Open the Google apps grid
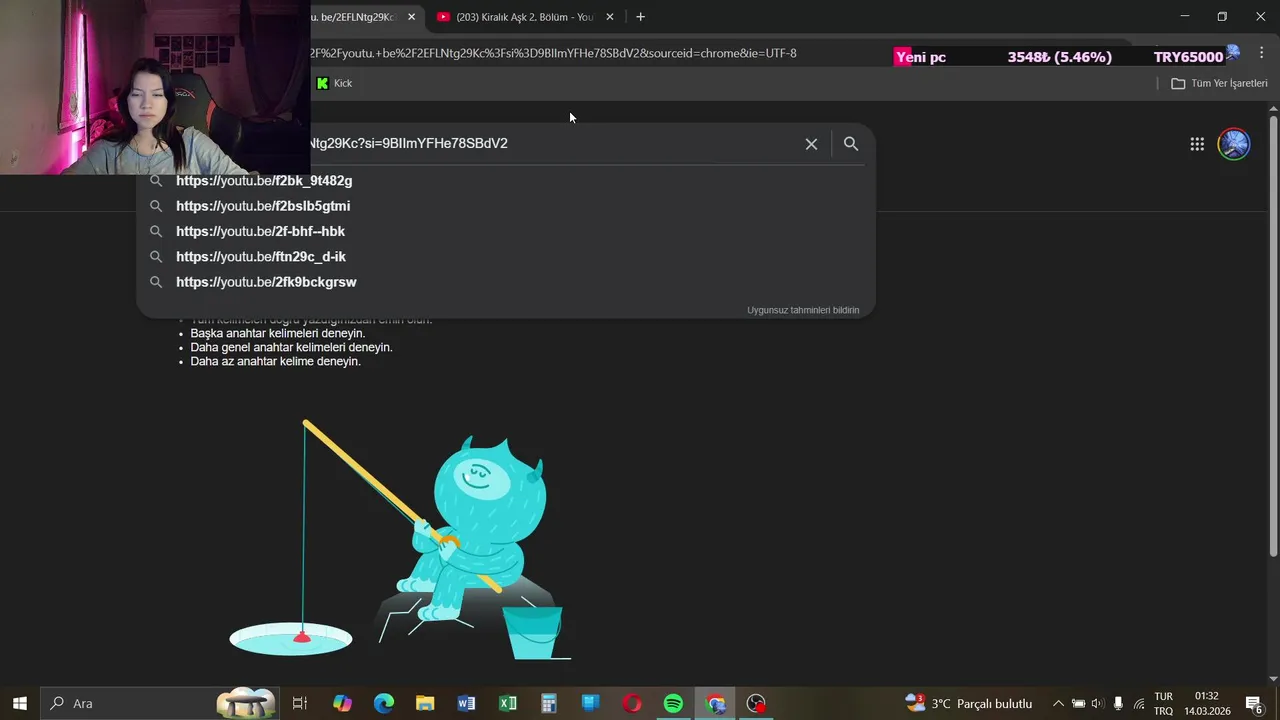Viewport: 1280px width, 720px height. click(1197, 144)
